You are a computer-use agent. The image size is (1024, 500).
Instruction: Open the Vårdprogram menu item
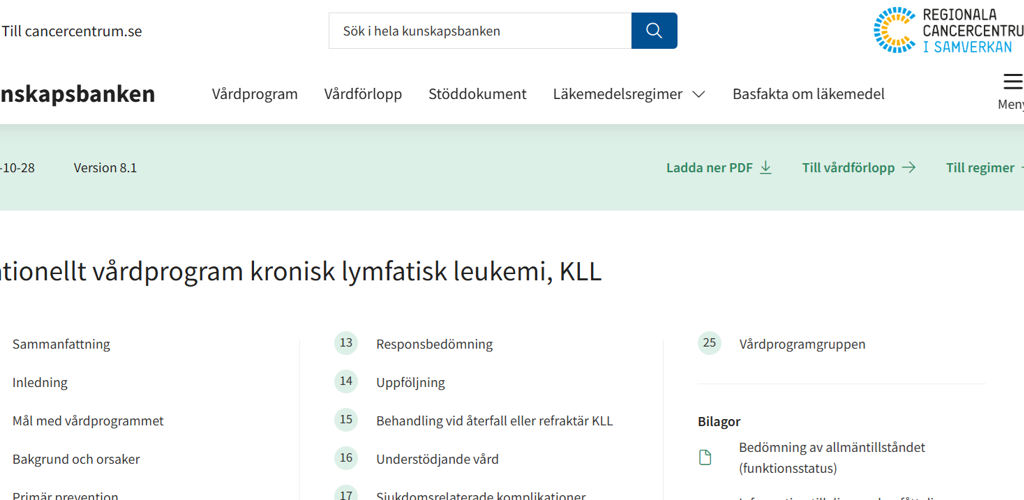[x=255, y=94]
